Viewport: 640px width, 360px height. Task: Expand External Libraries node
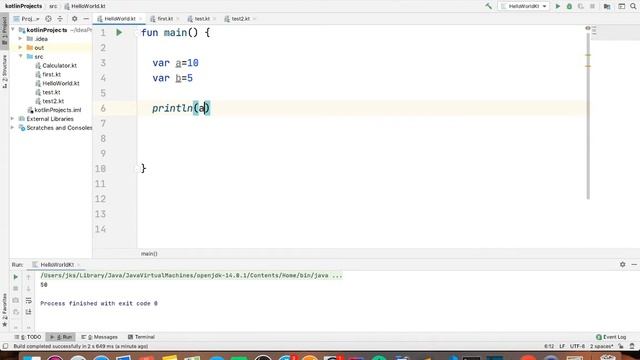(13, 119)
